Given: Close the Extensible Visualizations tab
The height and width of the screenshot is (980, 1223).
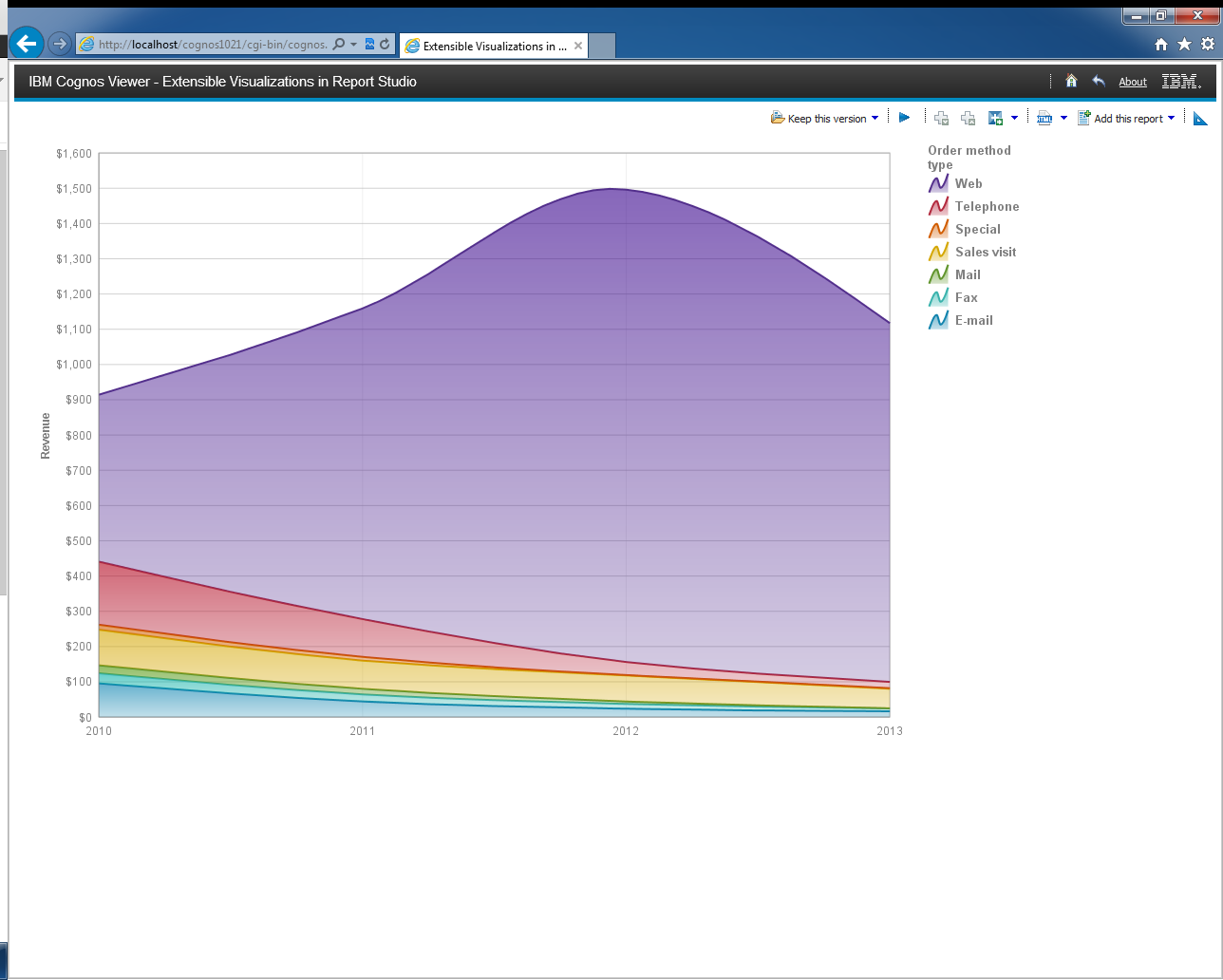Looking at the screenshot, I should (578, 46).
